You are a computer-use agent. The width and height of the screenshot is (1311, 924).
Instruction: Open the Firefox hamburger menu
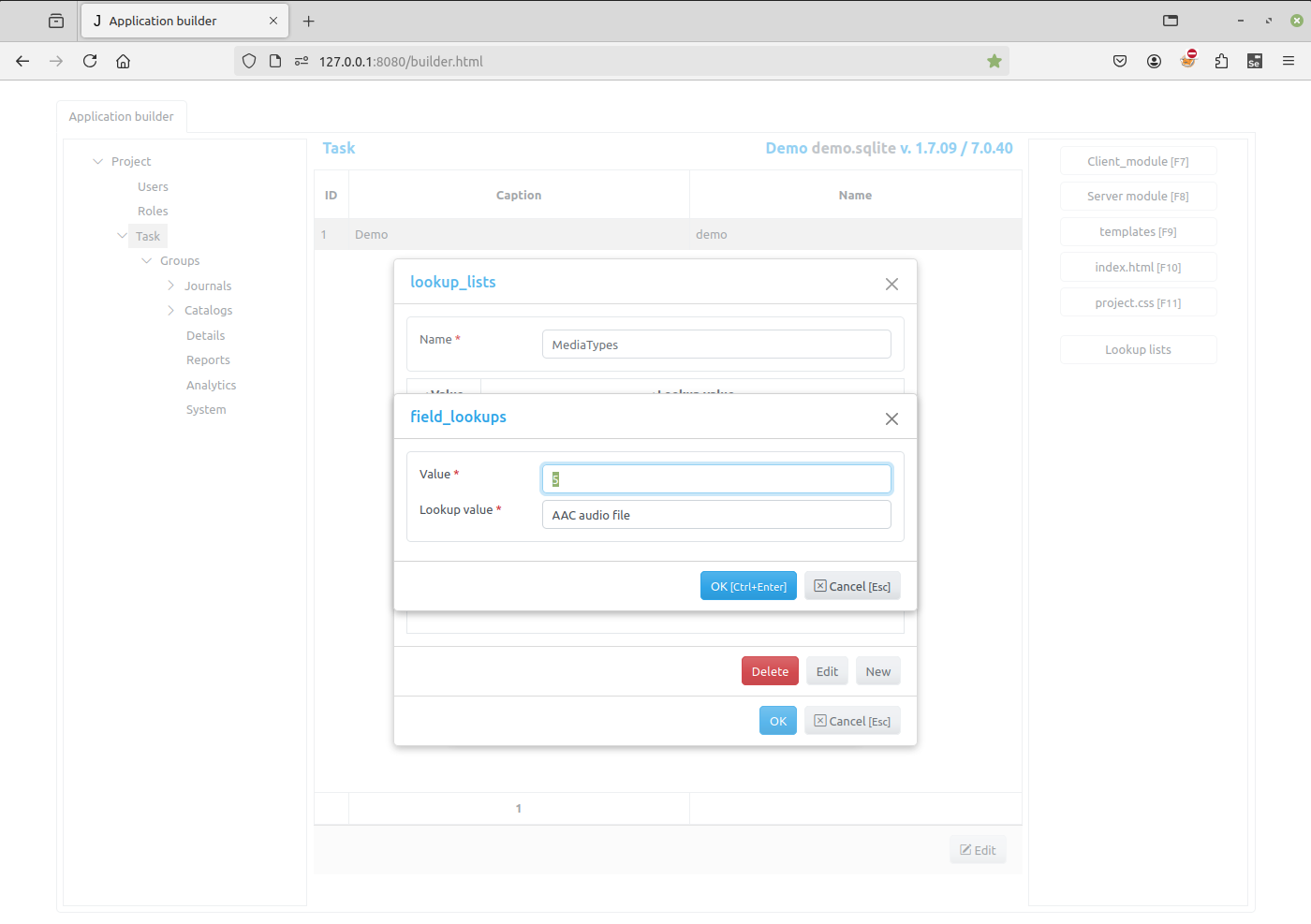pos(1289,61)
